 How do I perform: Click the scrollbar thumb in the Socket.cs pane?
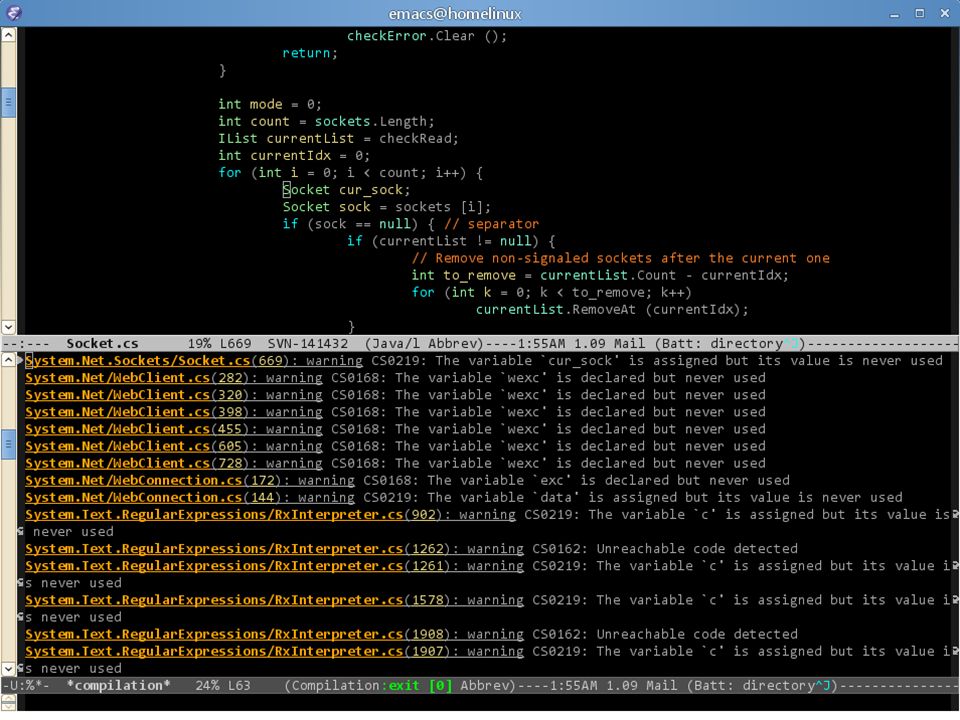9,102
